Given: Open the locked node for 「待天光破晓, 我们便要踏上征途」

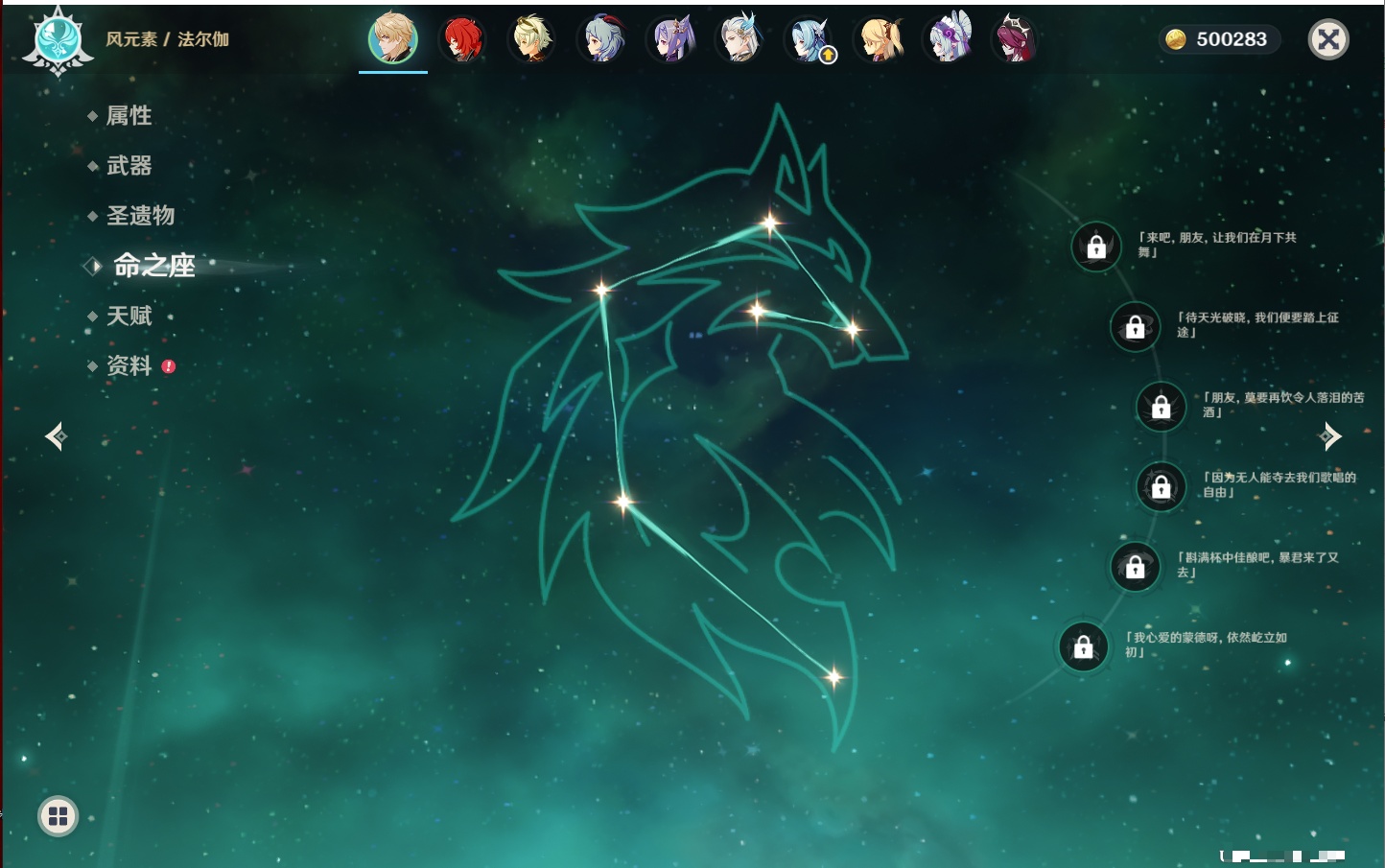Looking at the screenshot, I should tap(1135, 327).
